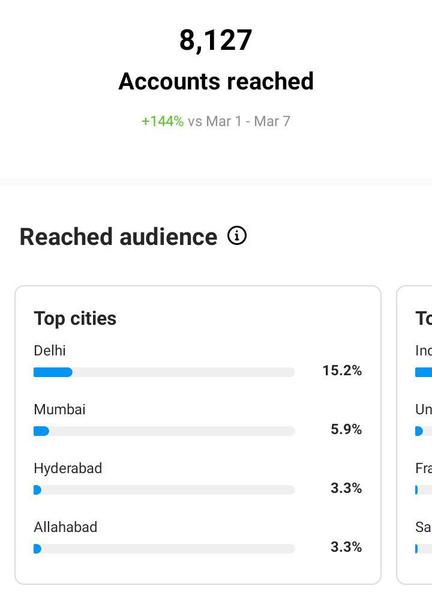Select the Hyderabad city label
The width and height of the screenshot is (432, 598).
(x=68, y=468)
